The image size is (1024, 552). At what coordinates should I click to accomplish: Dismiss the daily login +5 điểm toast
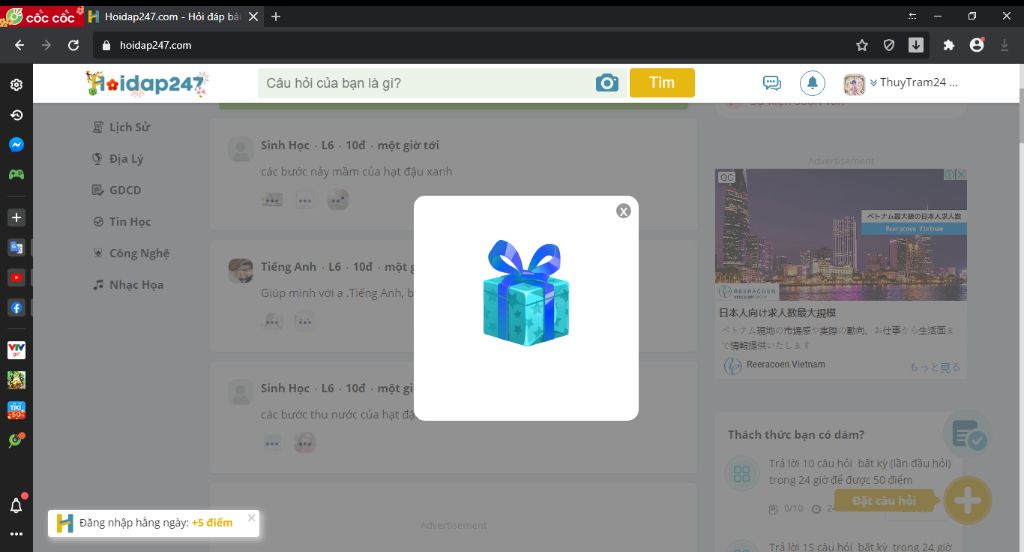tap(251, 518)
